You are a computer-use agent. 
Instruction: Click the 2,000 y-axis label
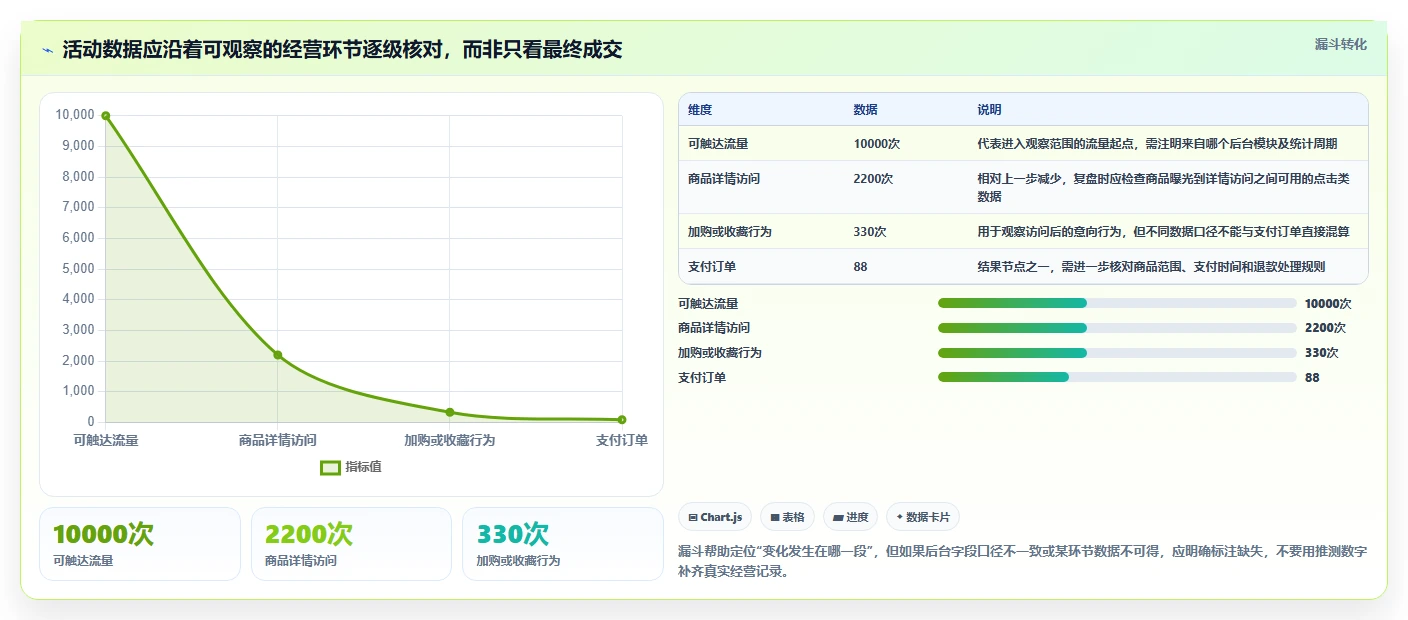(78, 361)
